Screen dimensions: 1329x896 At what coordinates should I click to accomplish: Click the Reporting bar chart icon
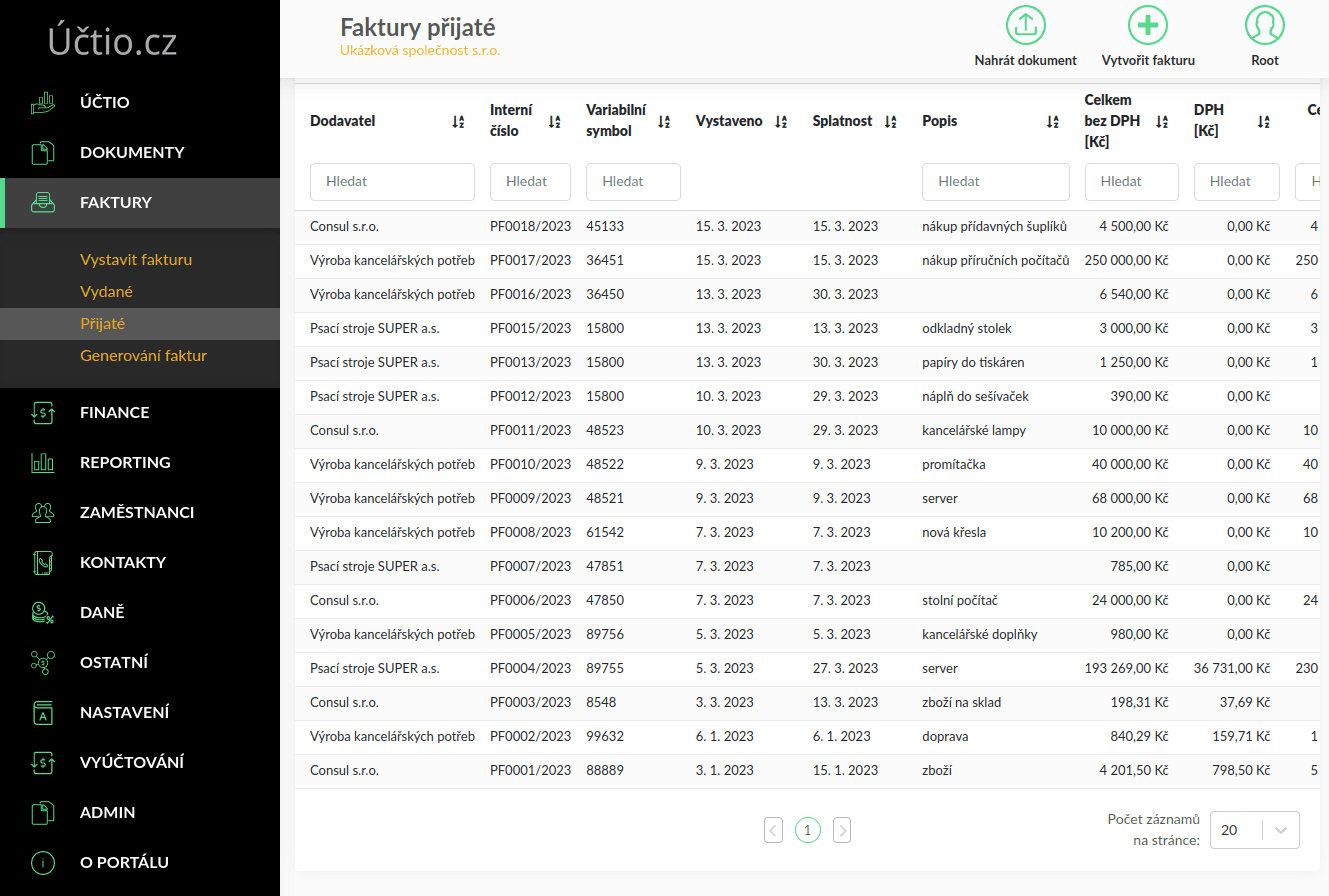click(42, 462)
